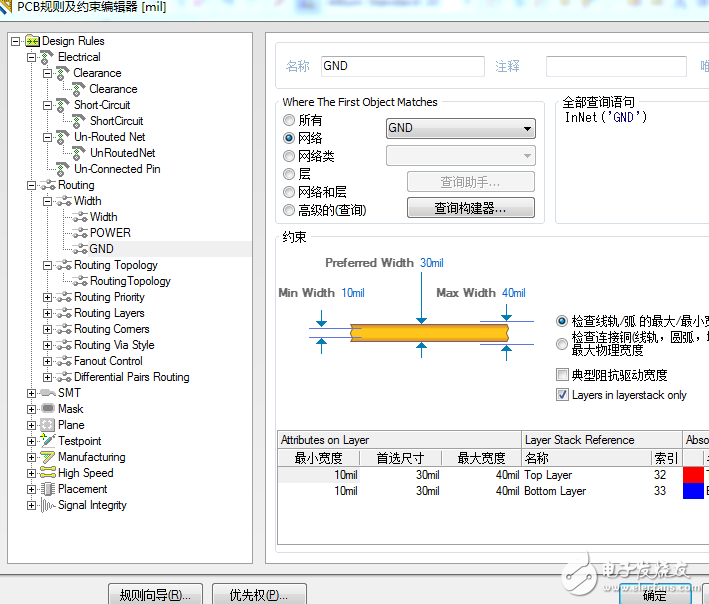Image resolution: width=709 pixels, height=604 pixels.
Task: Click the Mask category icon
Action: (x=48, y=409)
